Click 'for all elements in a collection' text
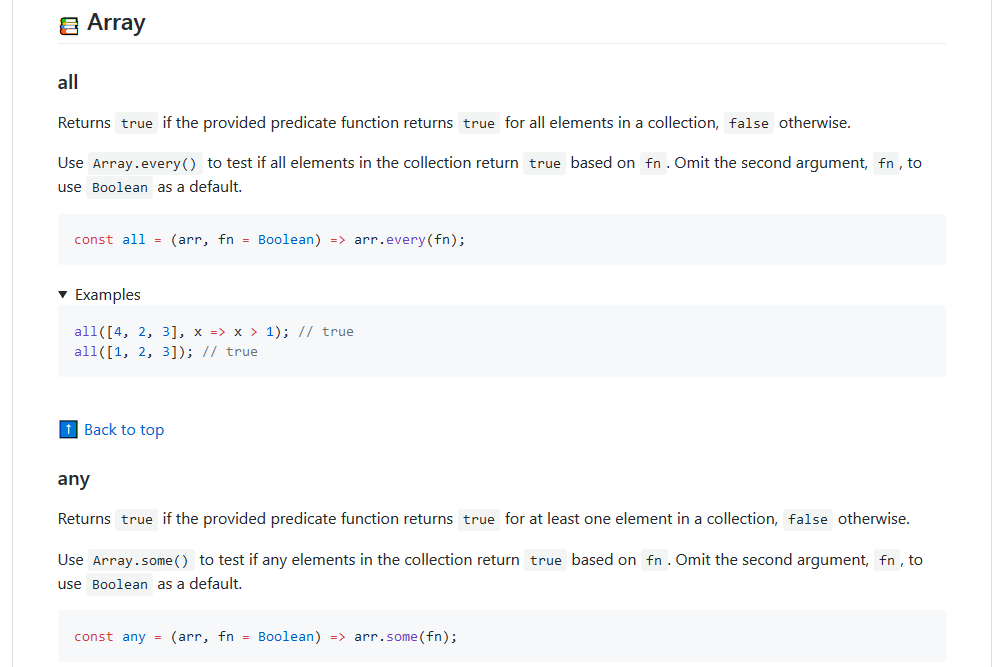 click(611, 123)
